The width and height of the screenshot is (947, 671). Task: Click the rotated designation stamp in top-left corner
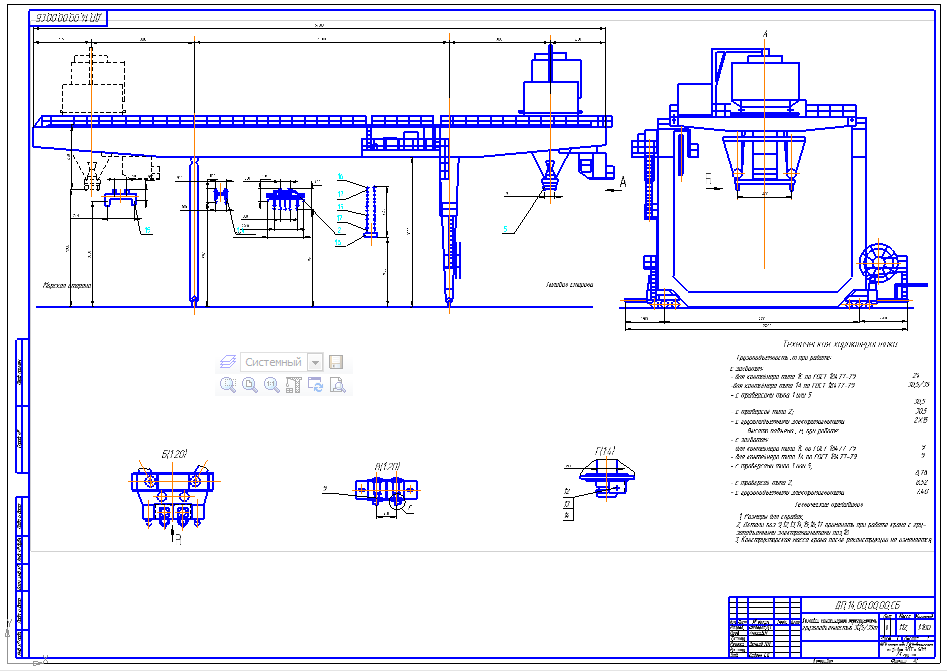pos(68,18)
